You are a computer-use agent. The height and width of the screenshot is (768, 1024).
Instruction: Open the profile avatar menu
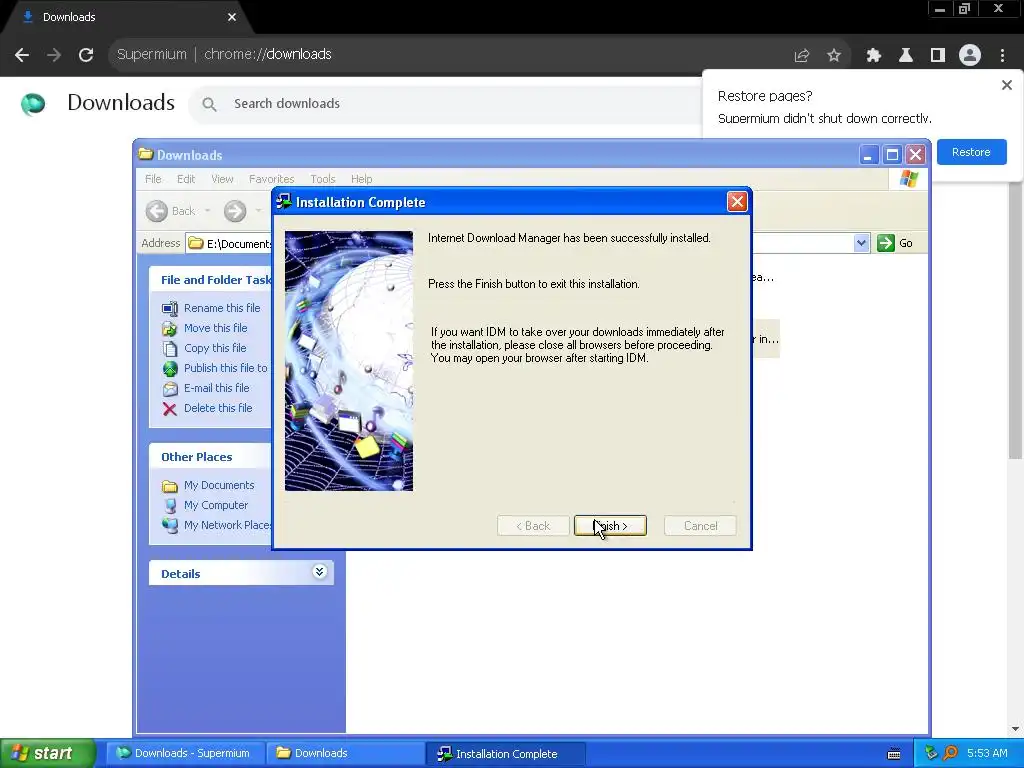(970, 56)
